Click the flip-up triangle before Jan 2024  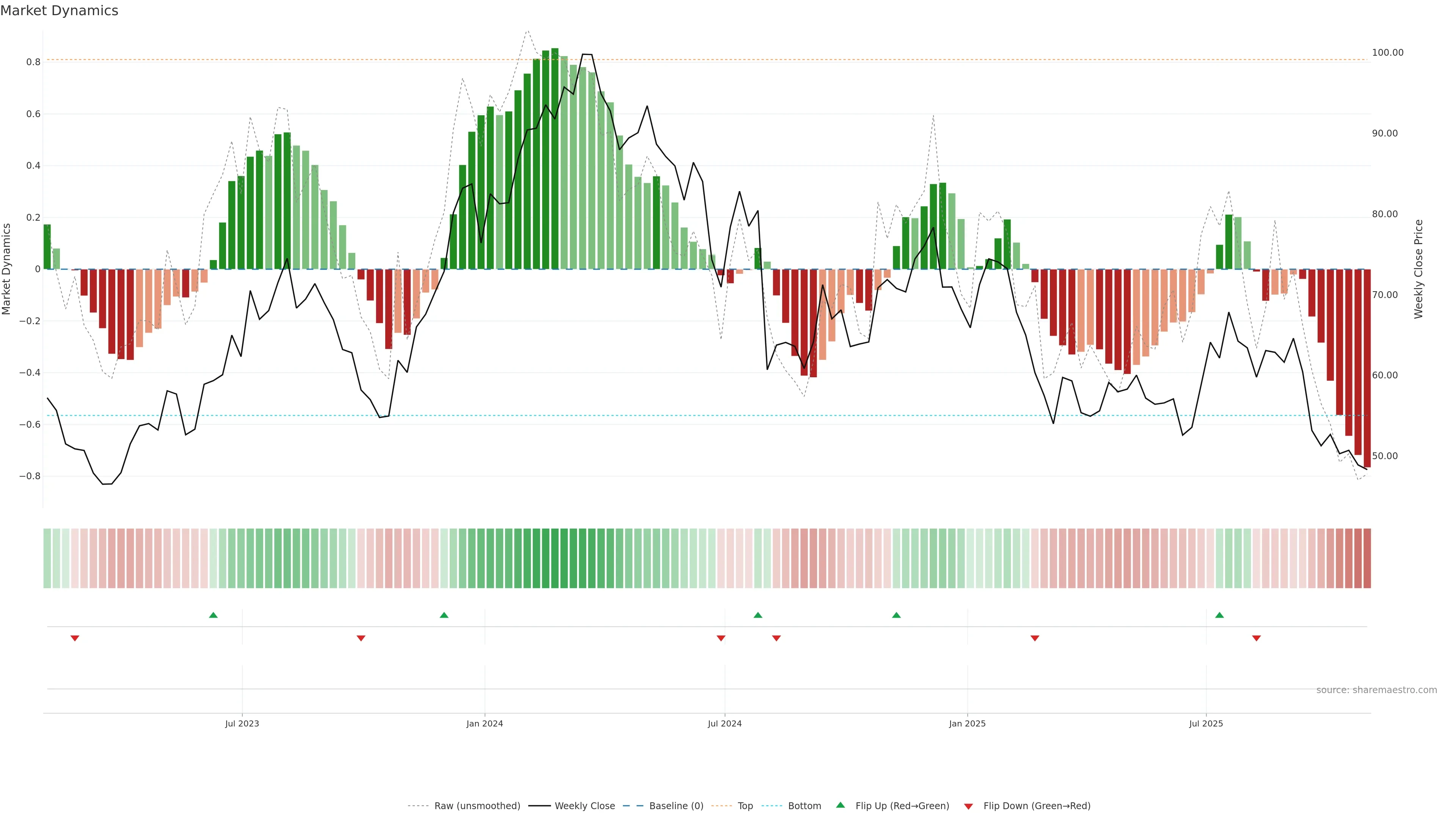point(444,615)
